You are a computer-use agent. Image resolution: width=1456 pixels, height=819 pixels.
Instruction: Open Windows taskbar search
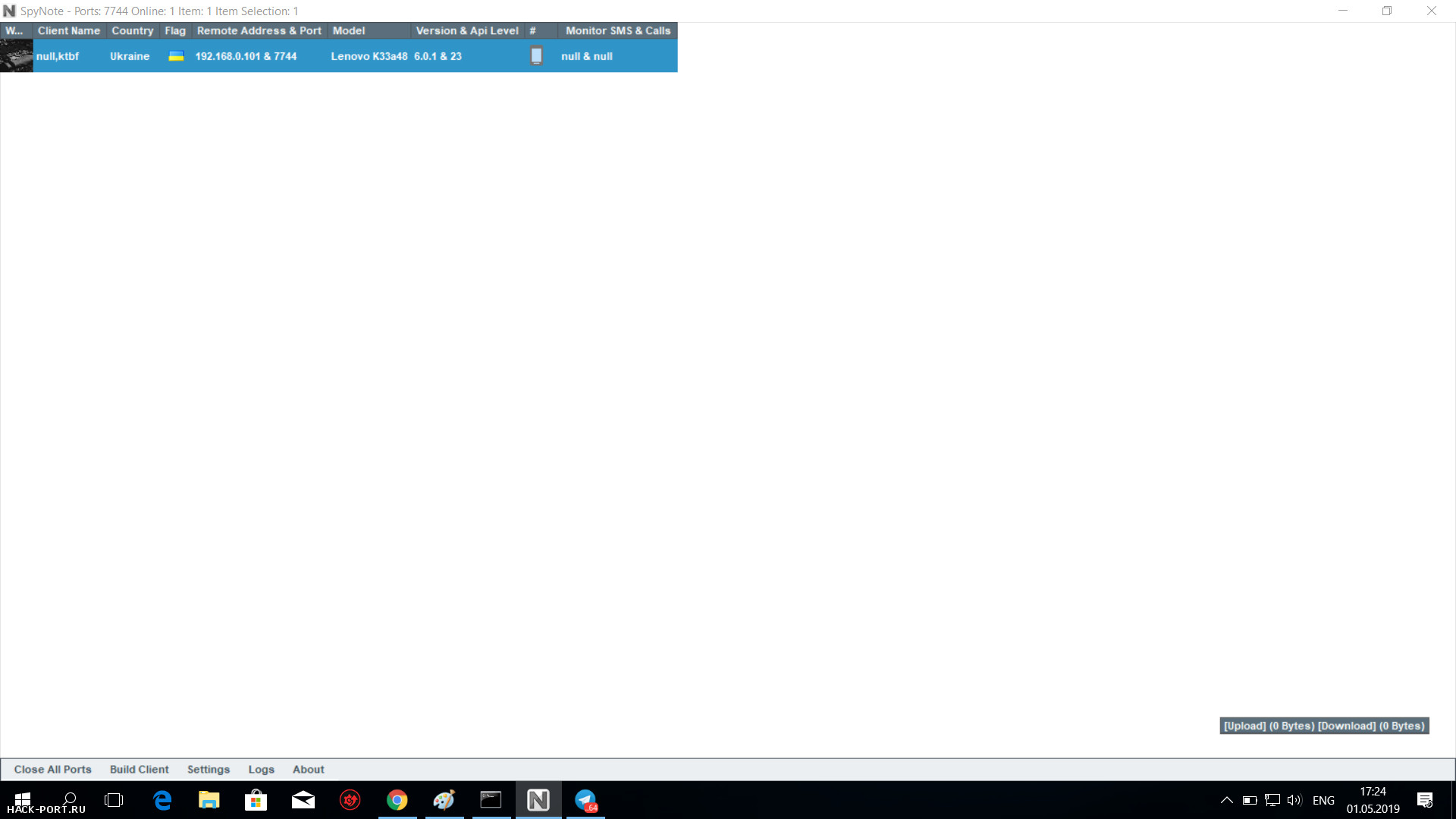pyautogui.click(x=70, y=800)
